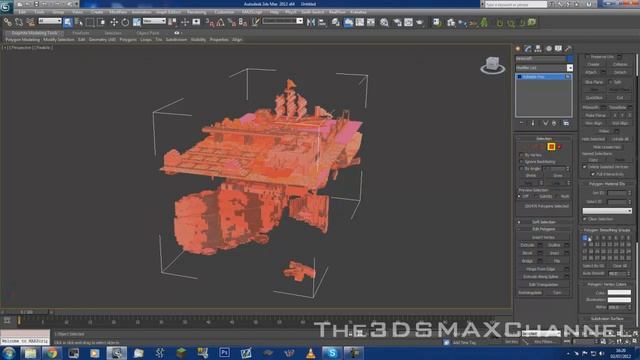Click the vertex Illumination swatch

(x=619, y=300)
